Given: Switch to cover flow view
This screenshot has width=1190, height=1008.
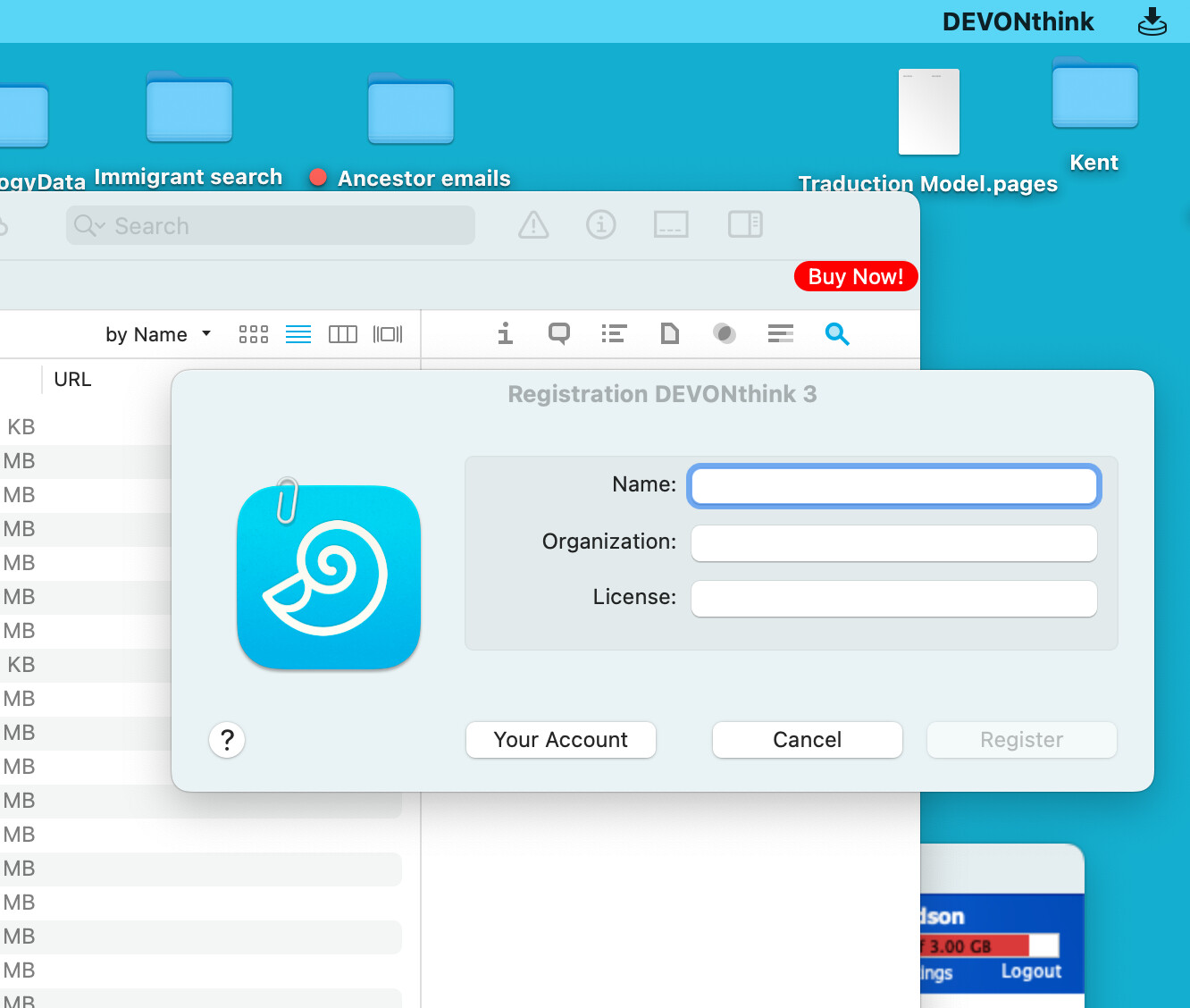Looking at the screenshot, I should click(388, 334).
